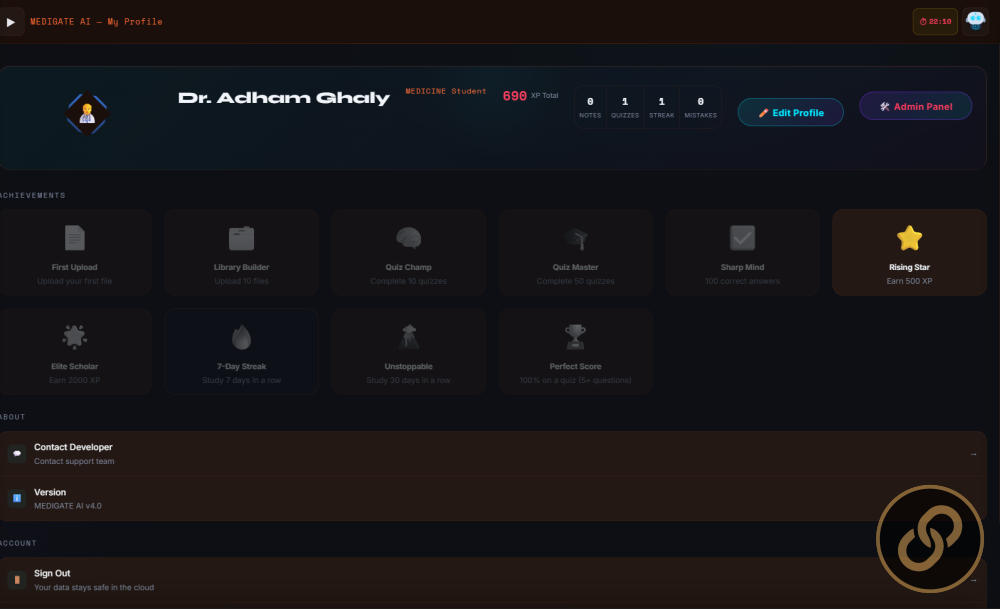Click the Notes stat counter
The width and height of the screenshot is (1000, 609).
[590, 107]
